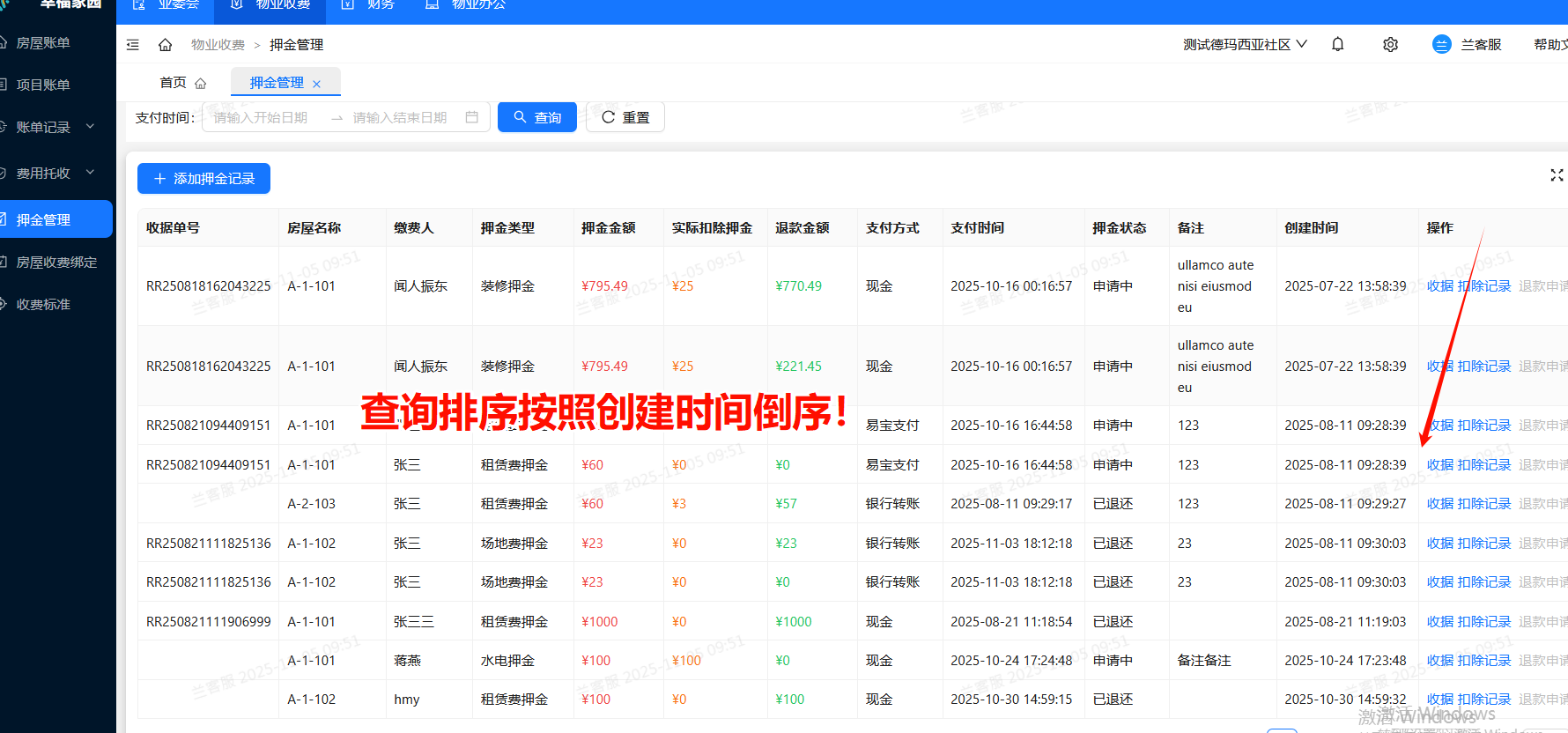
Task: Click the start date input field
Action: tap(261, 117)
